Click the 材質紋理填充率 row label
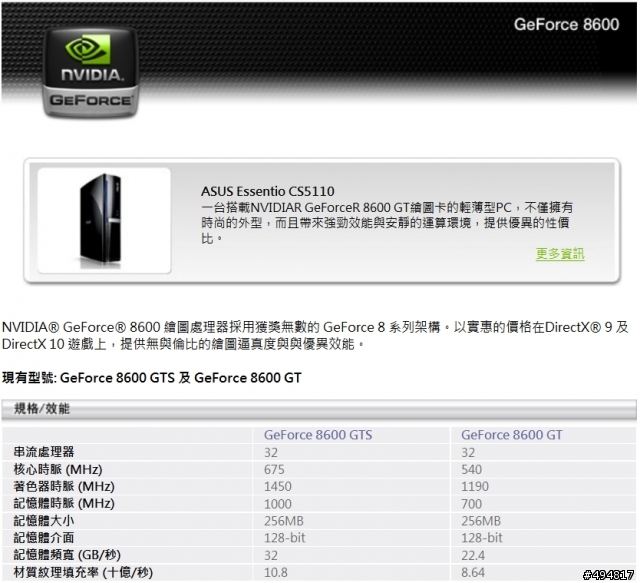This screenshot has height=583, width=640. [x=83, y=572]
